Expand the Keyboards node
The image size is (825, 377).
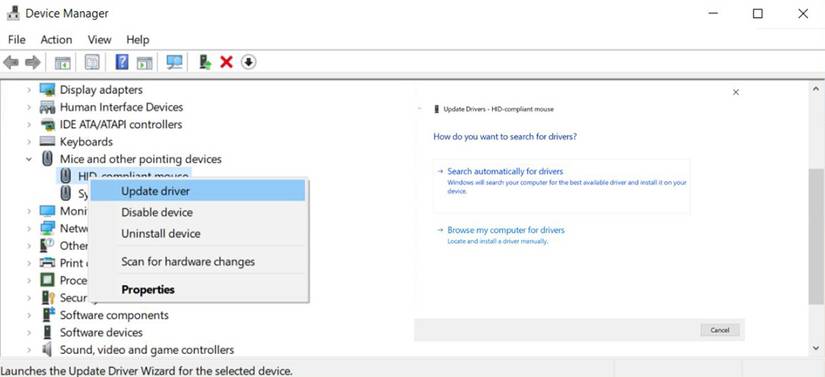point(29,142)
